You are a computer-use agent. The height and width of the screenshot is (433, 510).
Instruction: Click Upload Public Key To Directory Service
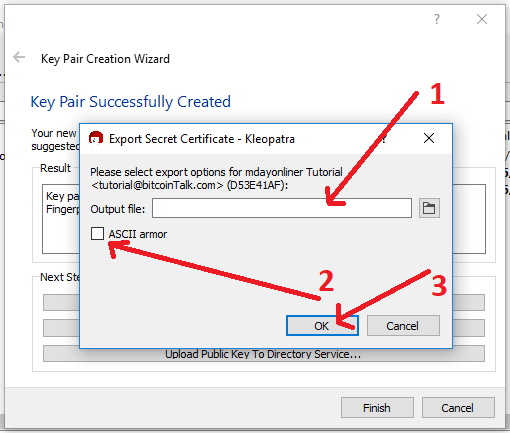263,354
